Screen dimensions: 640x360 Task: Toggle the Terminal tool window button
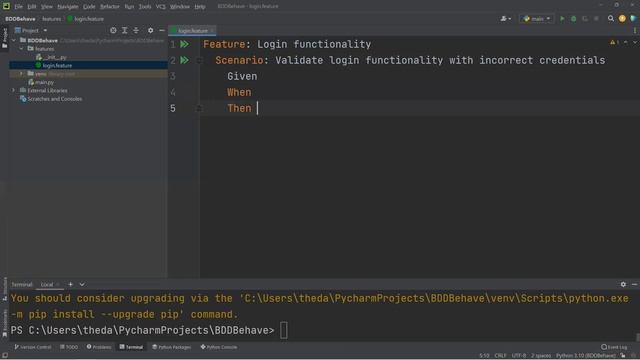coord(131,347)
